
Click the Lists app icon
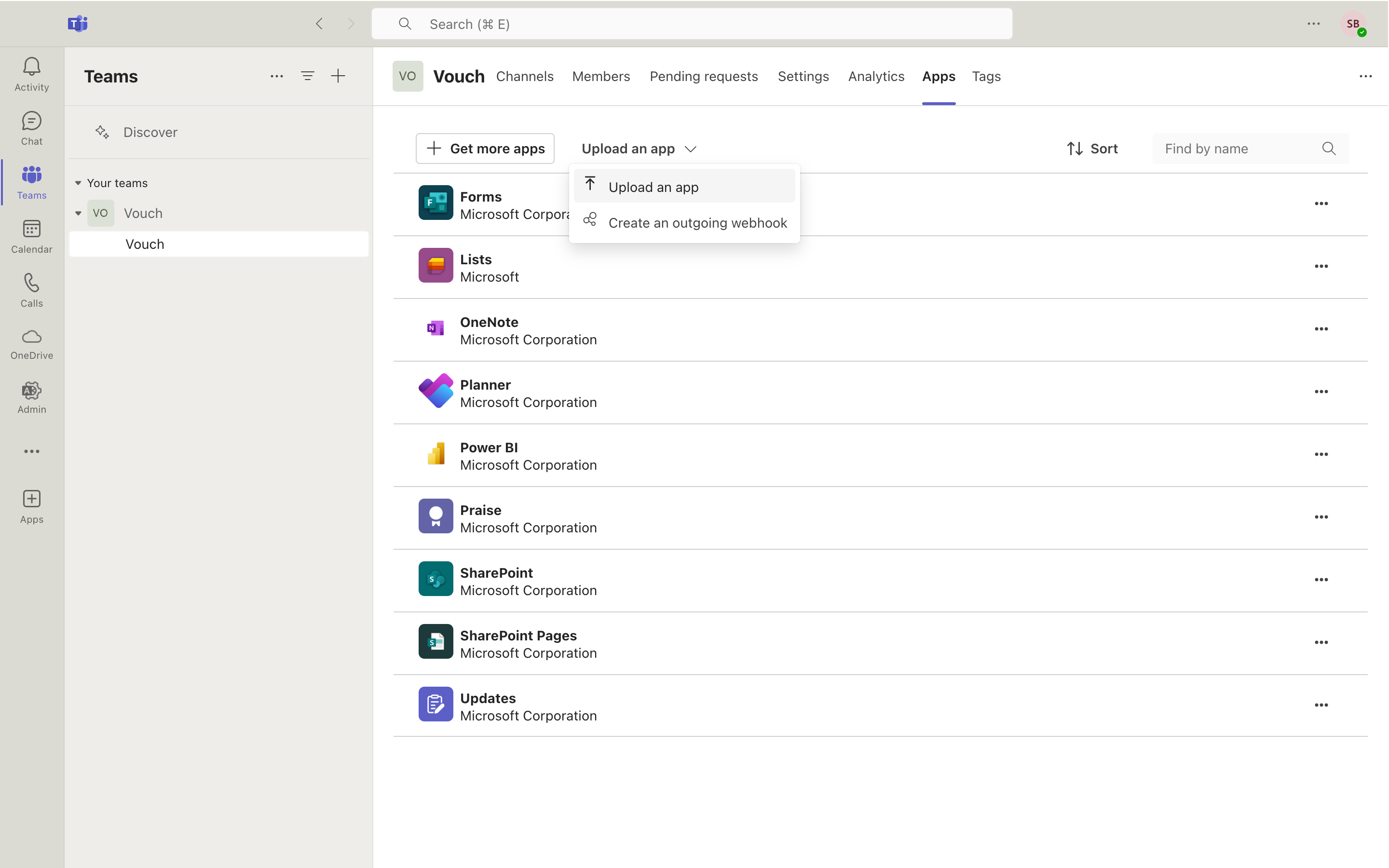point(436,265)
